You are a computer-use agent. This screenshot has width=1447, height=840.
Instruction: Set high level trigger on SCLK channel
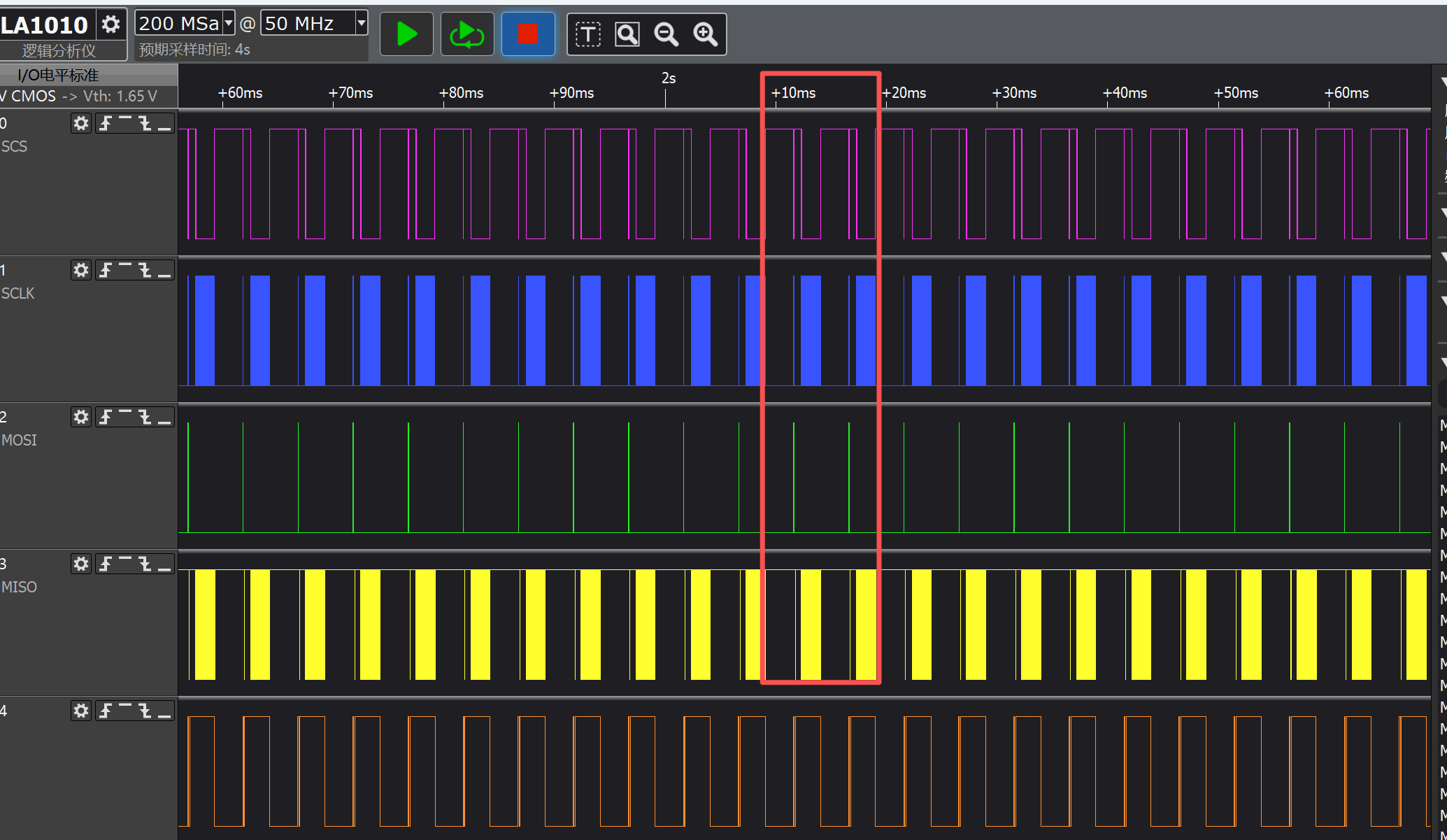(125, 271)
